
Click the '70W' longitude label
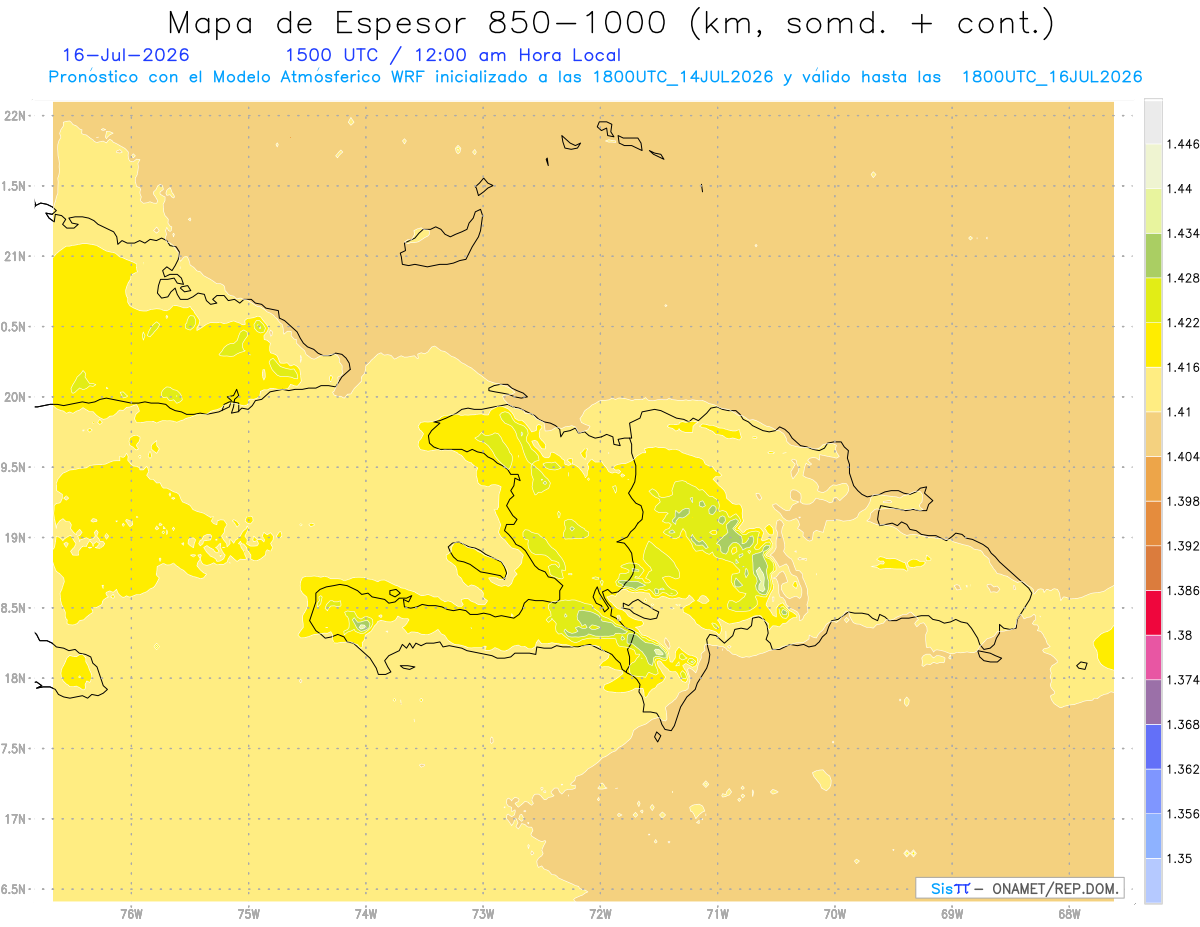pyautogui.click(x=835, y=913)
